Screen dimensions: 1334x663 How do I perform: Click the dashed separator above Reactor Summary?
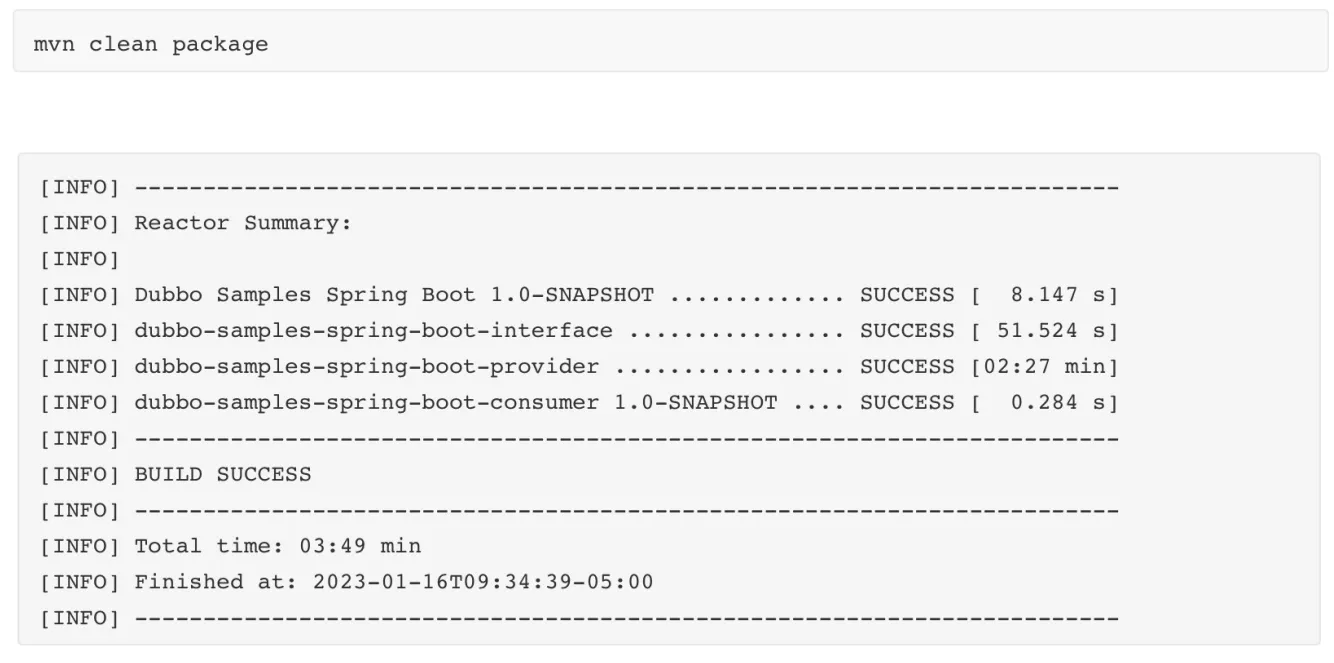[626, 188]
